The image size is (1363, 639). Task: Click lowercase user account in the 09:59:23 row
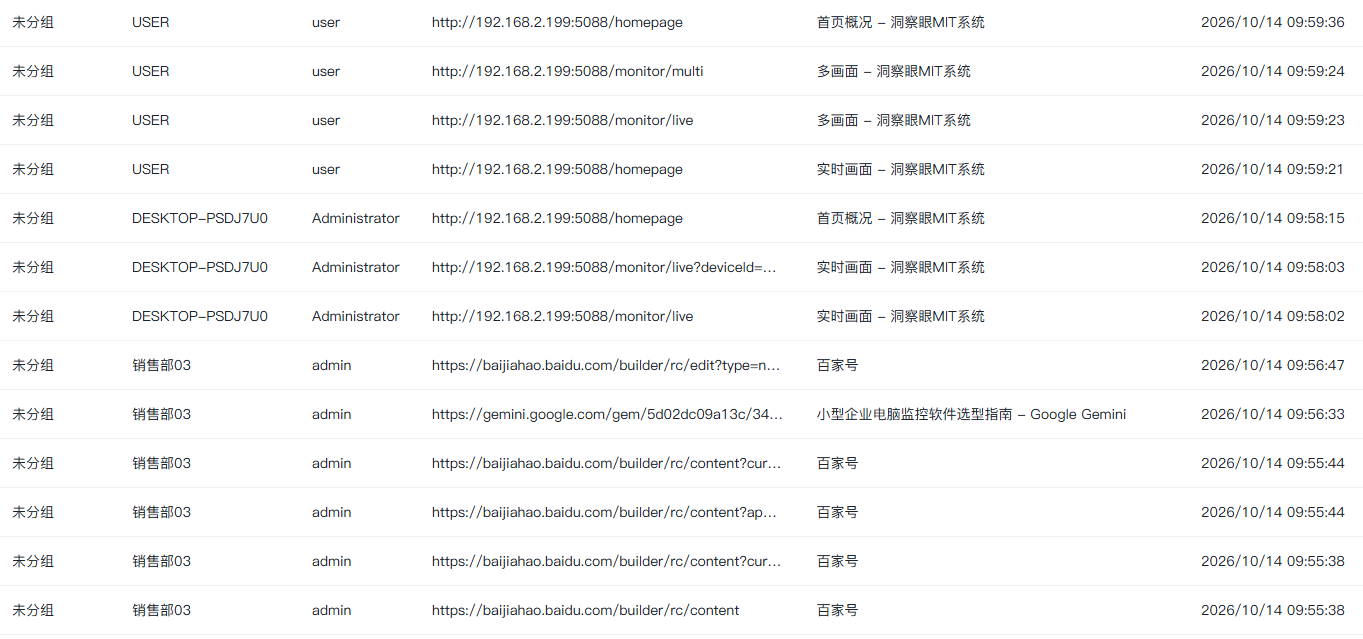pos(326,120)
